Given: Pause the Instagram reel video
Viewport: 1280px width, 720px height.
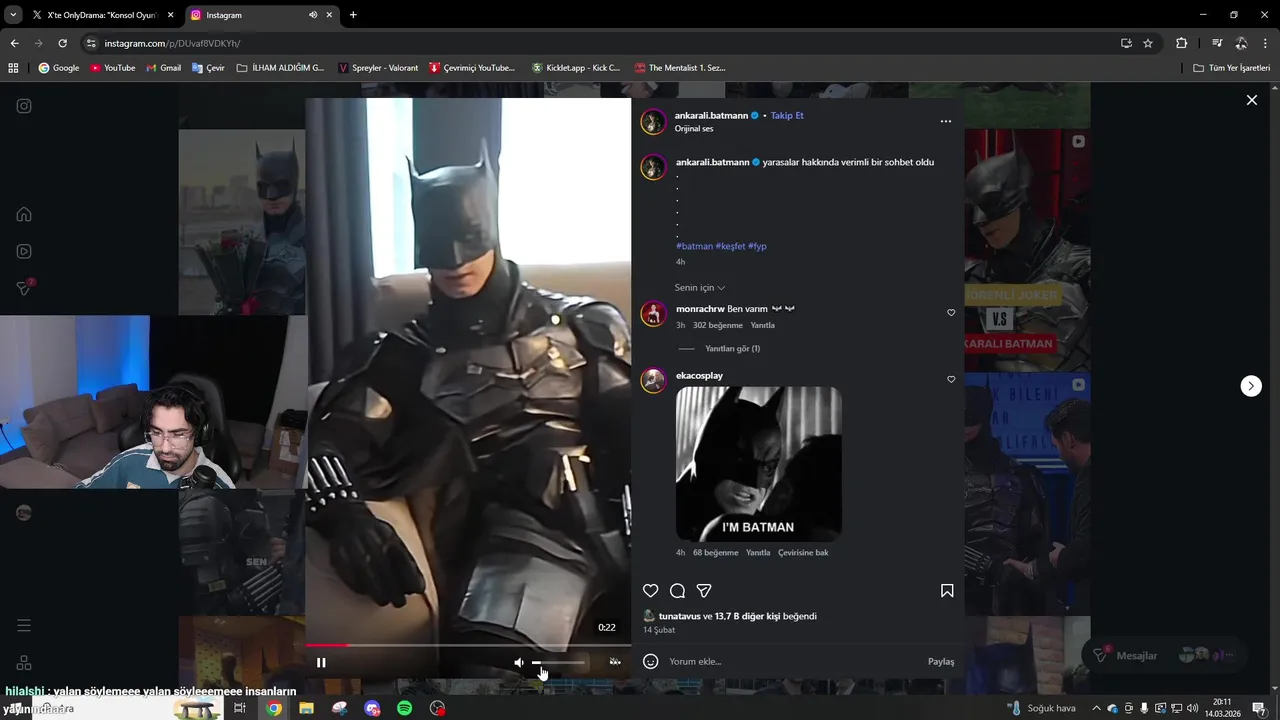Looking at the screenshot, I should click(321, 662).
